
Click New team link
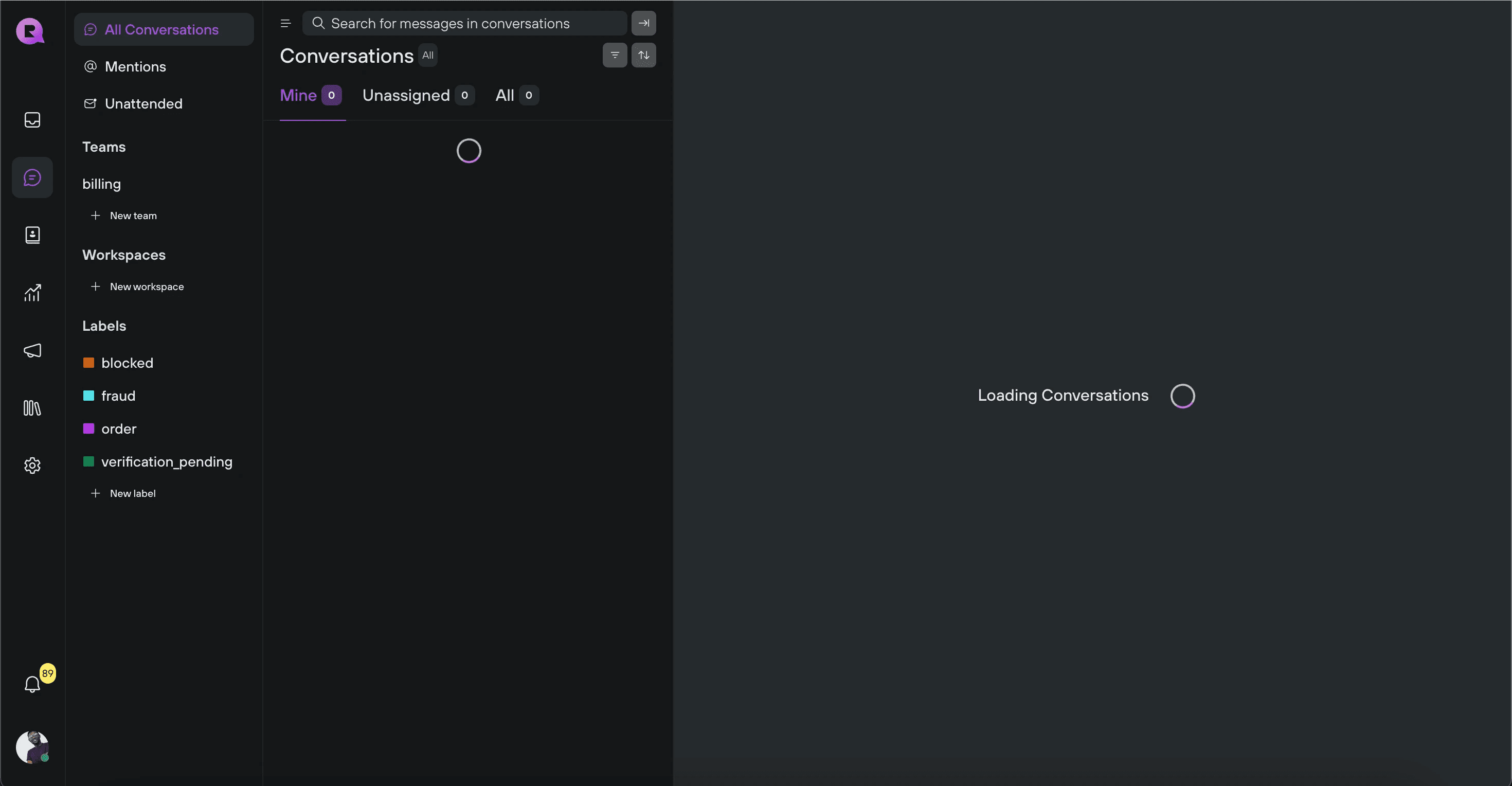point(133,216)
